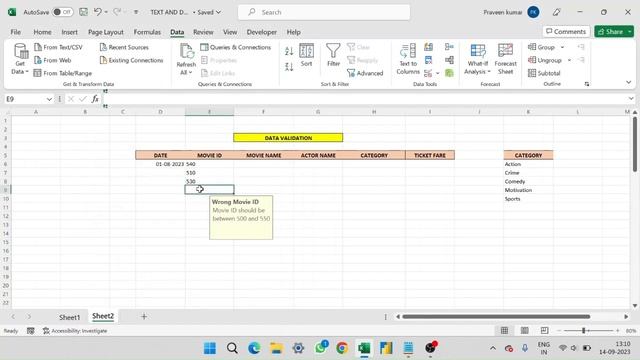Open the Sort dialog
The width and height of the screenshot is (640, 360).
point(306,55)
